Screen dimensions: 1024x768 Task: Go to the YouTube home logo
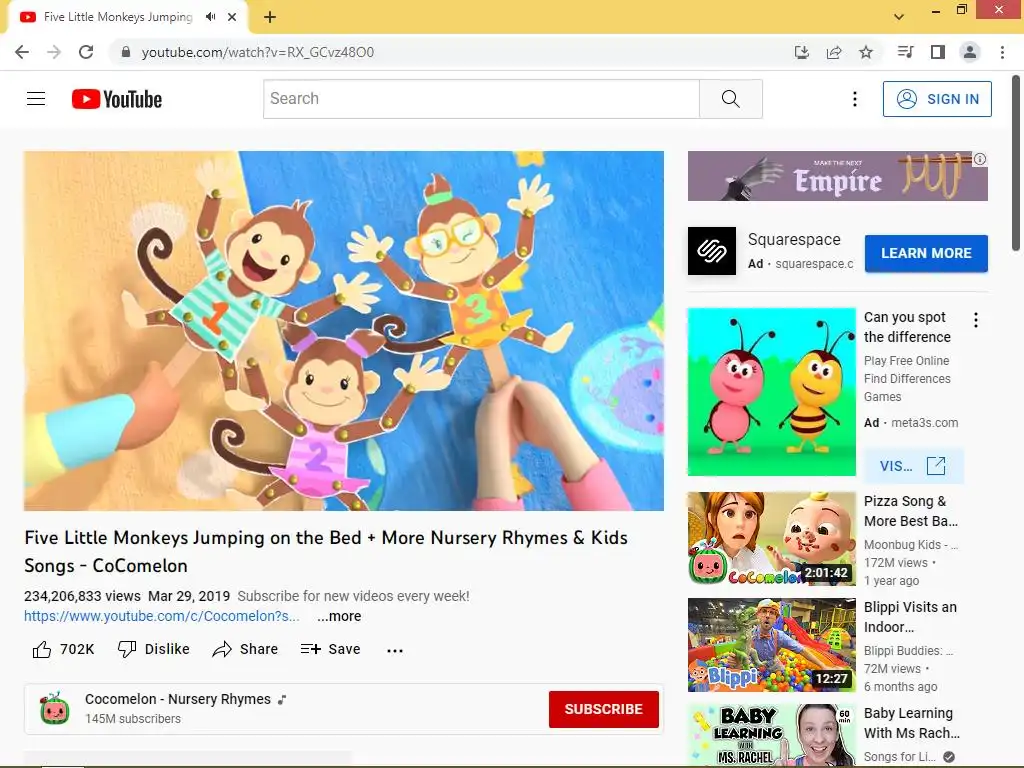coord(117,99)
